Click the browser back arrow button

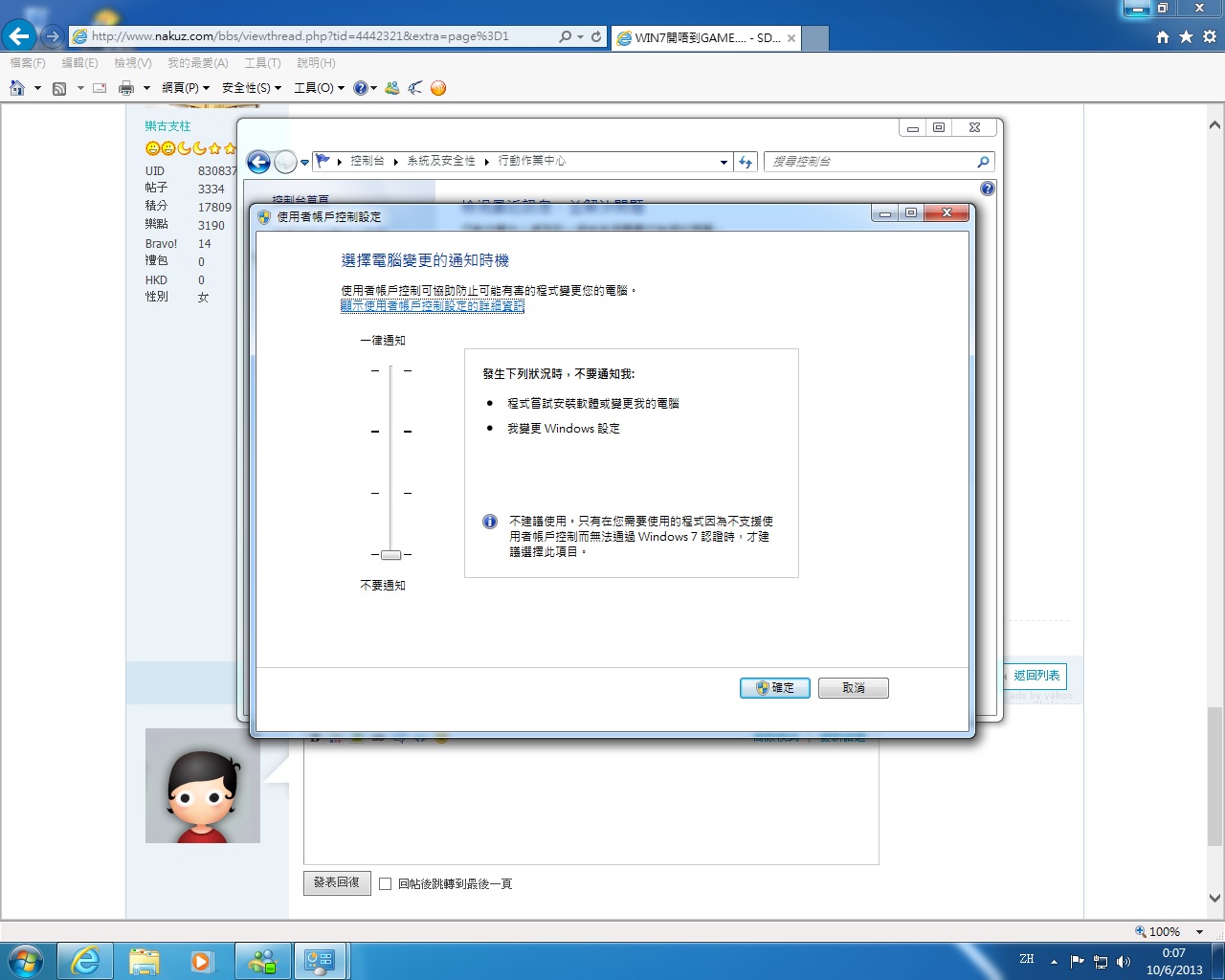[x=19, y=36]
